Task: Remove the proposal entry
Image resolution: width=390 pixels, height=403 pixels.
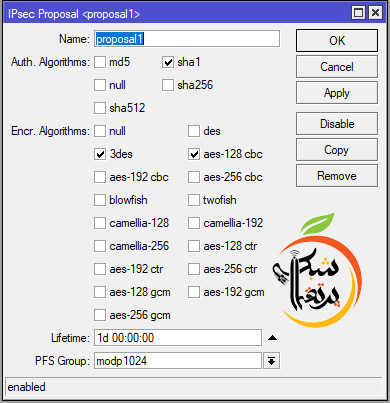Action: point(337,176)
